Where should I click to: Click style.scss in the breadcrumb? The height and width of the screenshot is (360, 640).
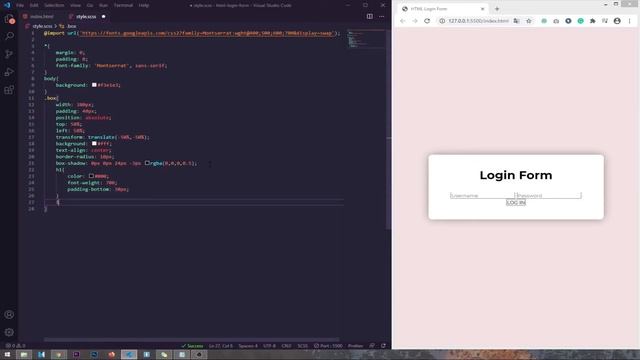tap(42, 26)
